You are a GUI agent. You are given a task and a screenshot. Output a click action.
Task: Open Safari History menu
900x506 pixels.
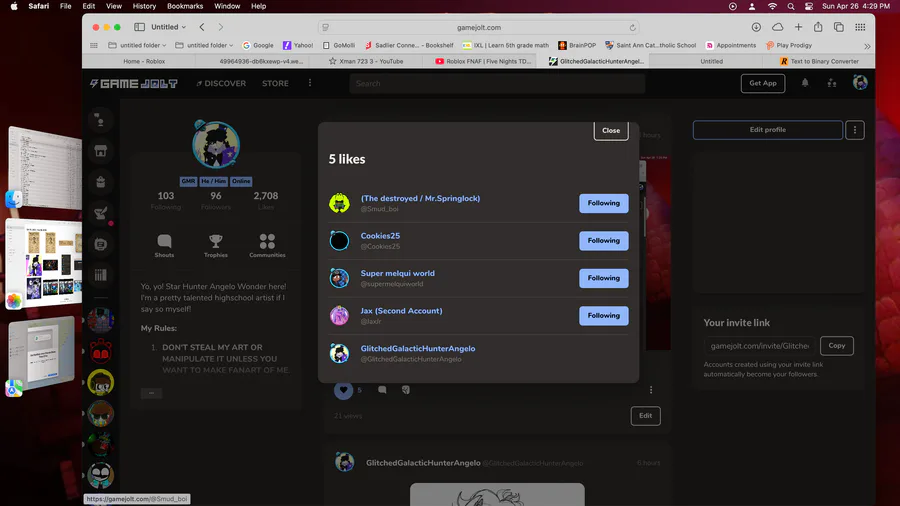(144, 6)
